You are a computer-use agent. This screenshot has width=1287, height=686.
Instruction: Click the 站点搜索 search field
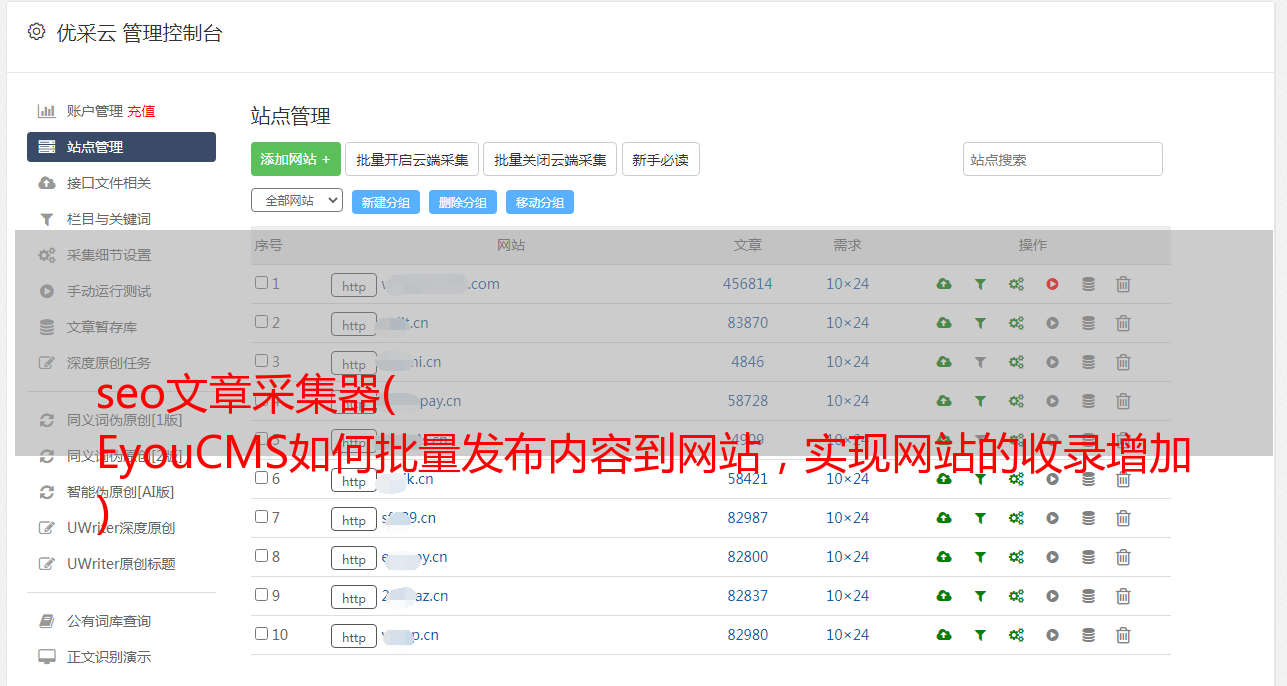click(1063, 159)
